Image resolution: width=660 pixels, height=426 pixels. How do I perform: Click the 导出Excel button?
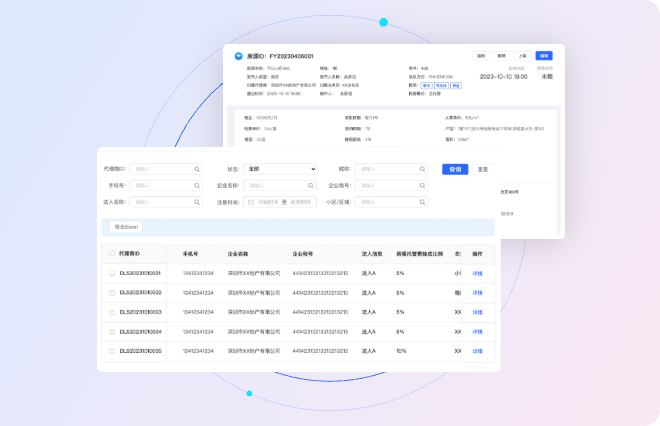tap(126, 227)
